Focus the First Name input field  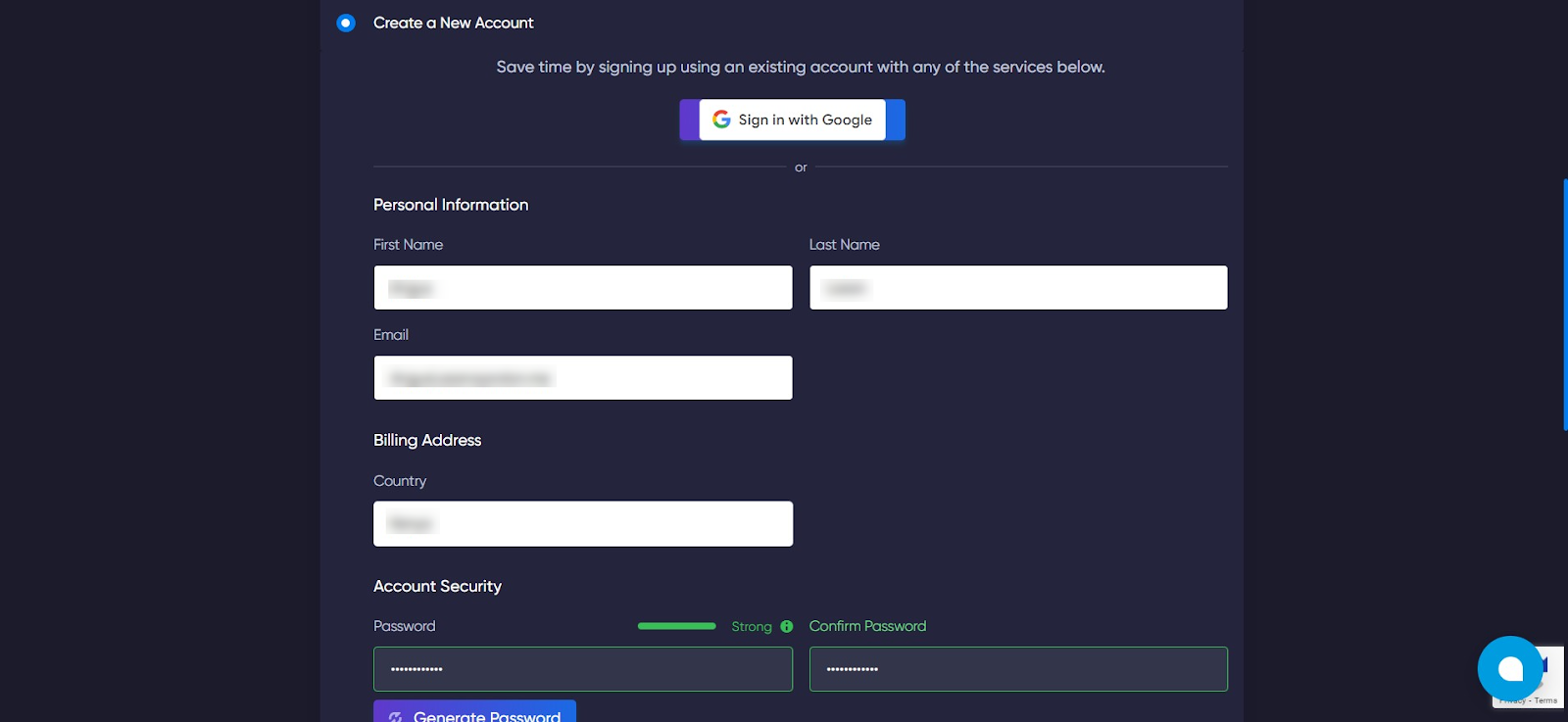click(x=582, y=288)
